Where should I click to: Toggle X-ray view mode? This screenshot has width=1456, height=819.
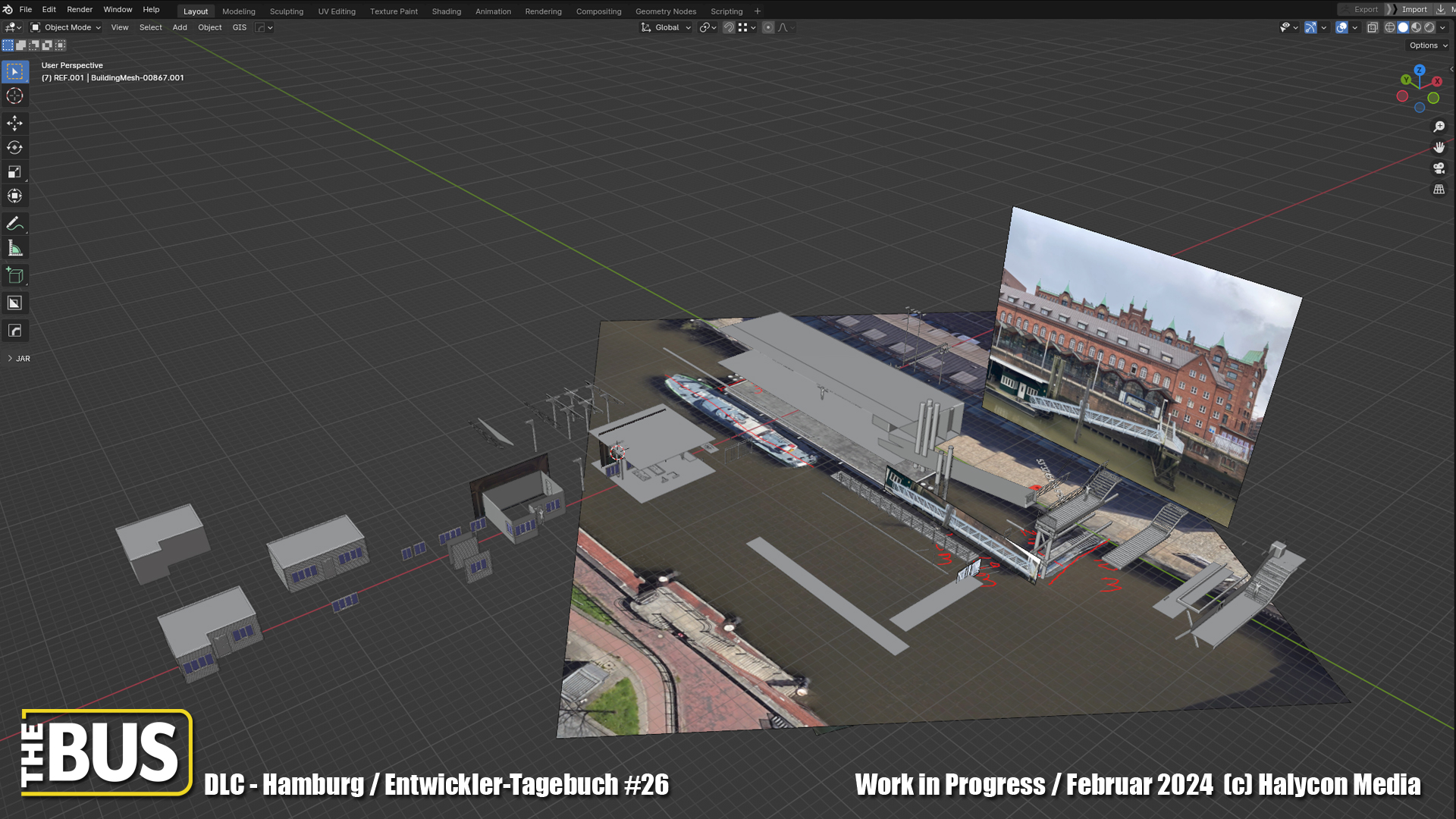pyautogui.click(x=1373, y=27)
